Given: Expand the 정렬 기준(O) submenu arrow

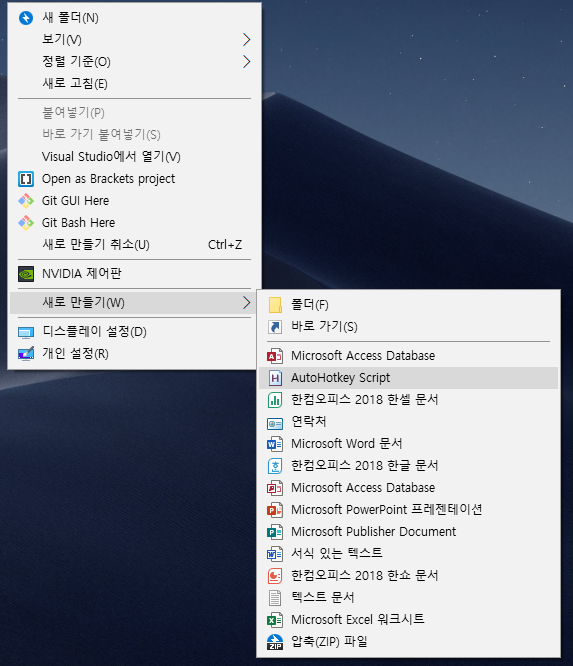Looking at the screenshot, I should tap(247, 62).
